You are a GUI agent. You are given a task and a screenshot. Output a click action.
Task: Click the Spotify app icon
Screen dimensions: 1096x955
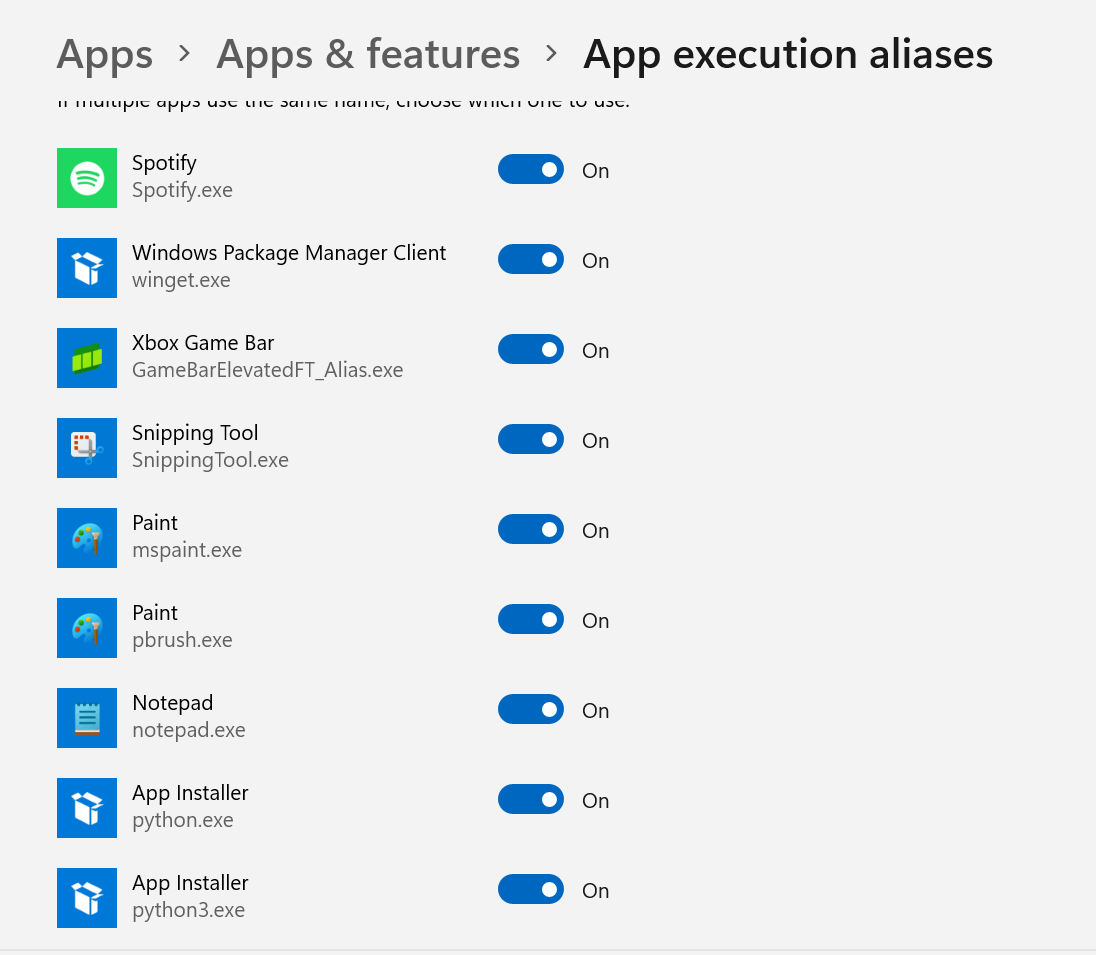(87, 178)
